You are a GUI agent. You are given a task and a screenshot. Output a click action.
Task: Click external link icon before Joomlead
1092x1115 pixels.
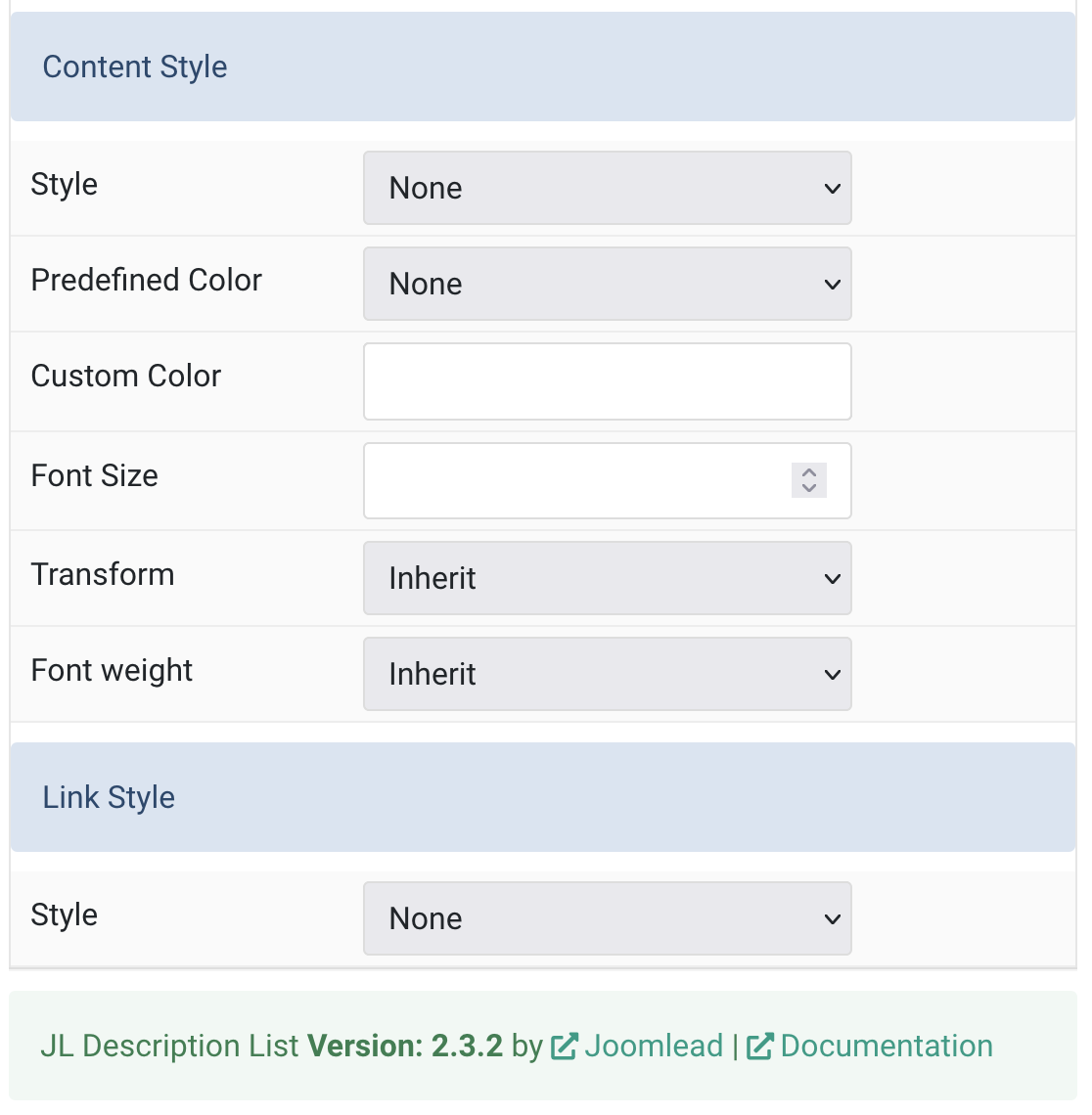point(564,1047)
